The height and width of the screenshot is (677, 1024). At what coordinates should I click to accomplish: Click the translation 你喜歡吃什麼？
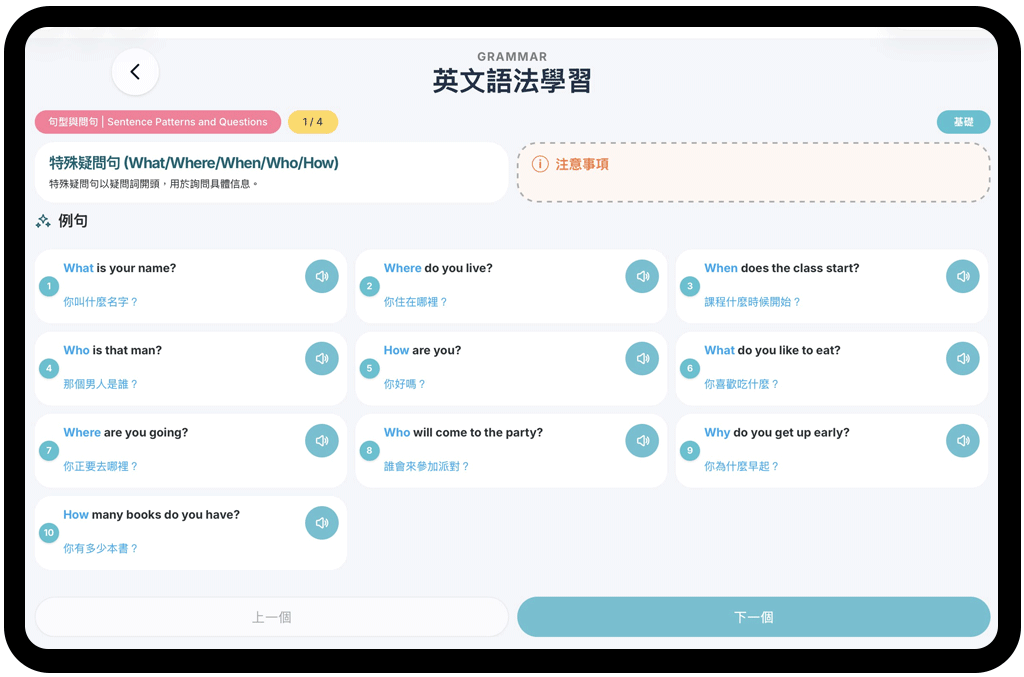click(x=741, y=385)
